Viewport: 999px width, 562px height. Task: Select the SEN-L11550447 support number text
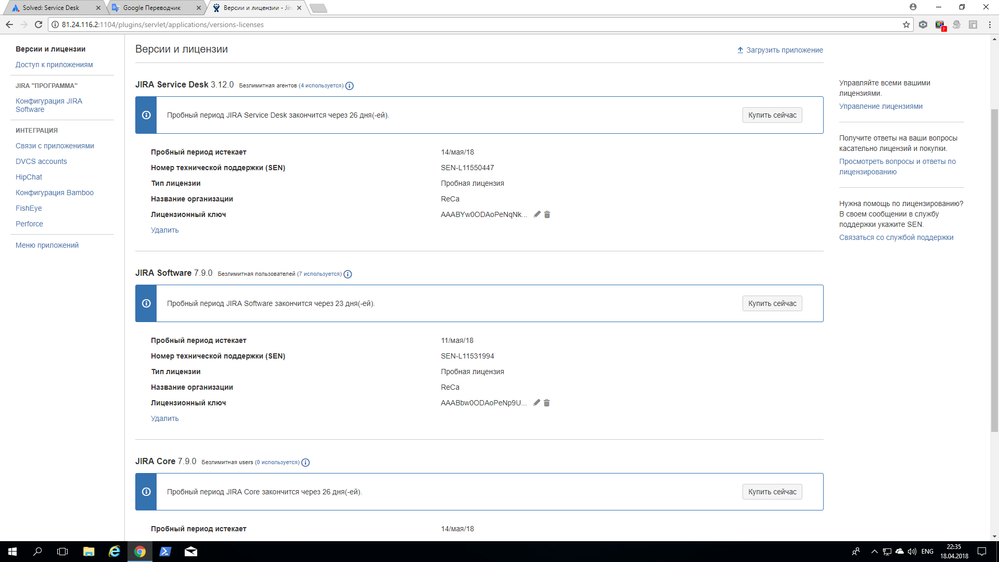coord(467,168)
